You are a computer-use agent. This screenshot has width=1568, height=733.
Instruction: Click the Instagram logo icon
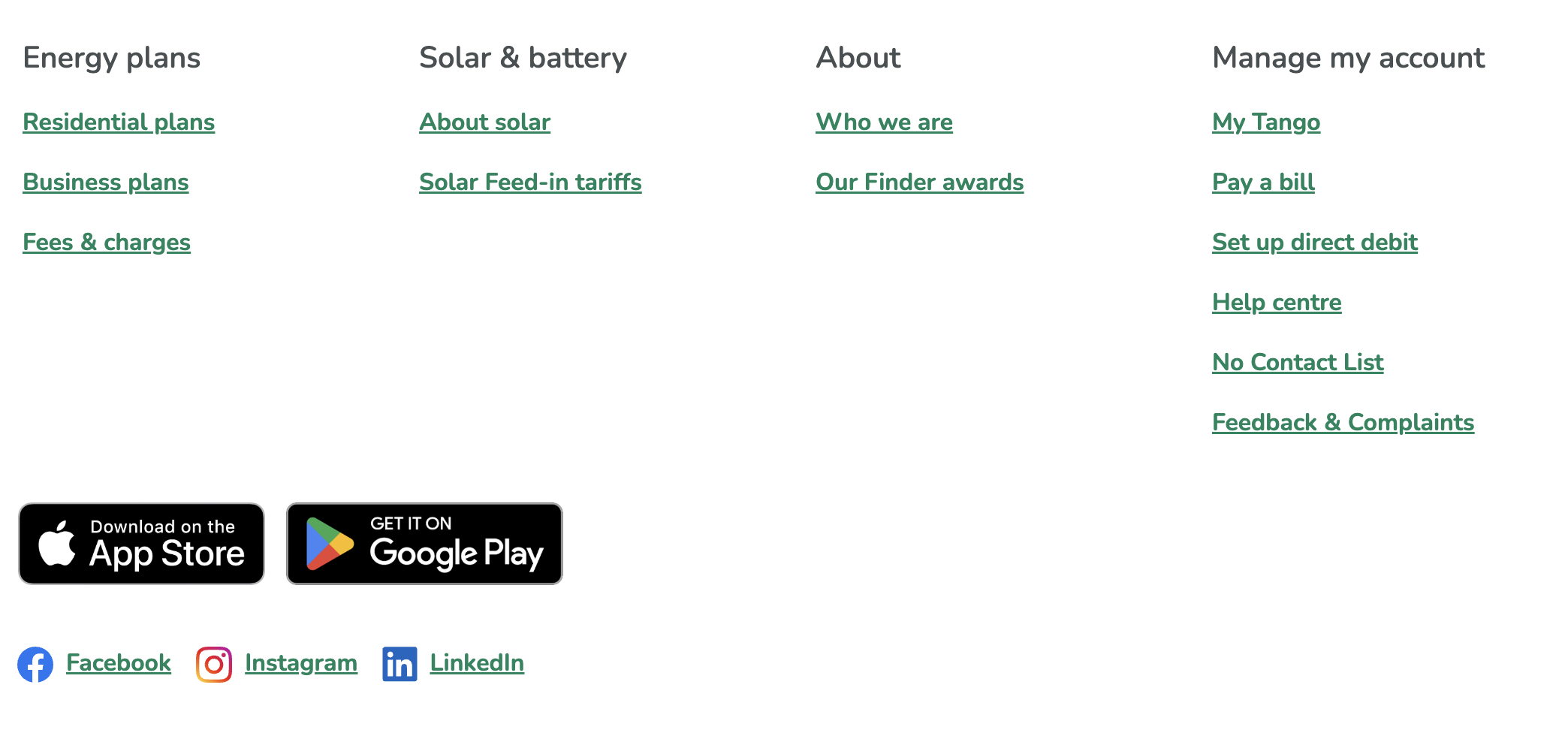pos(214,664)
